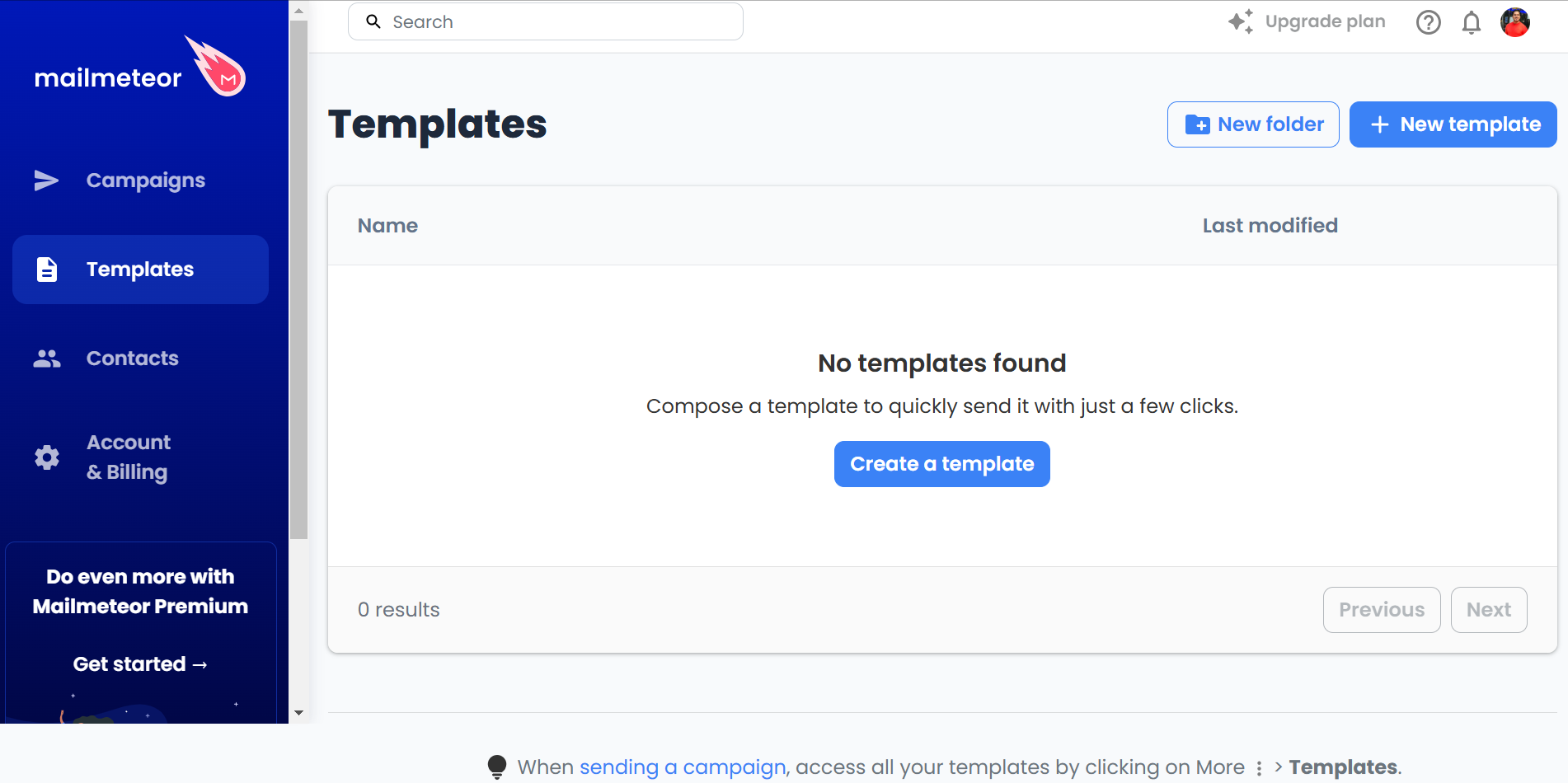Click the sidebar scrollbar down arrow
1568x783 pixels.
pyautogui.click(x=298, y=713)
